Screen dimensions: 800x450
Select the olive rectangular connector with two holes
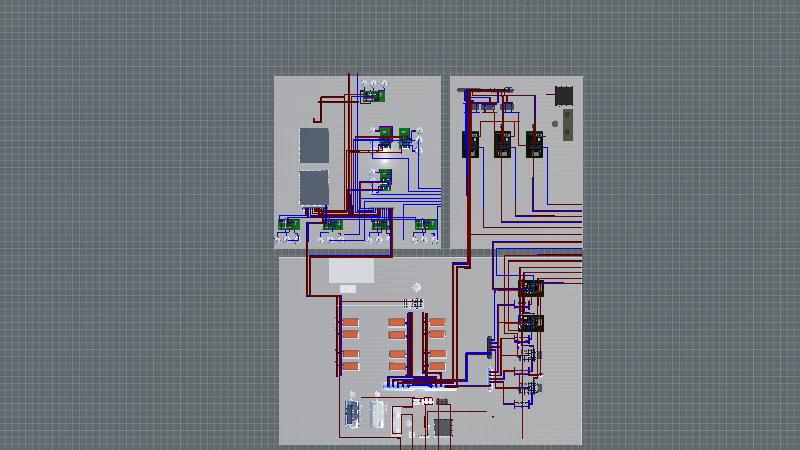[x=568, y=126]
